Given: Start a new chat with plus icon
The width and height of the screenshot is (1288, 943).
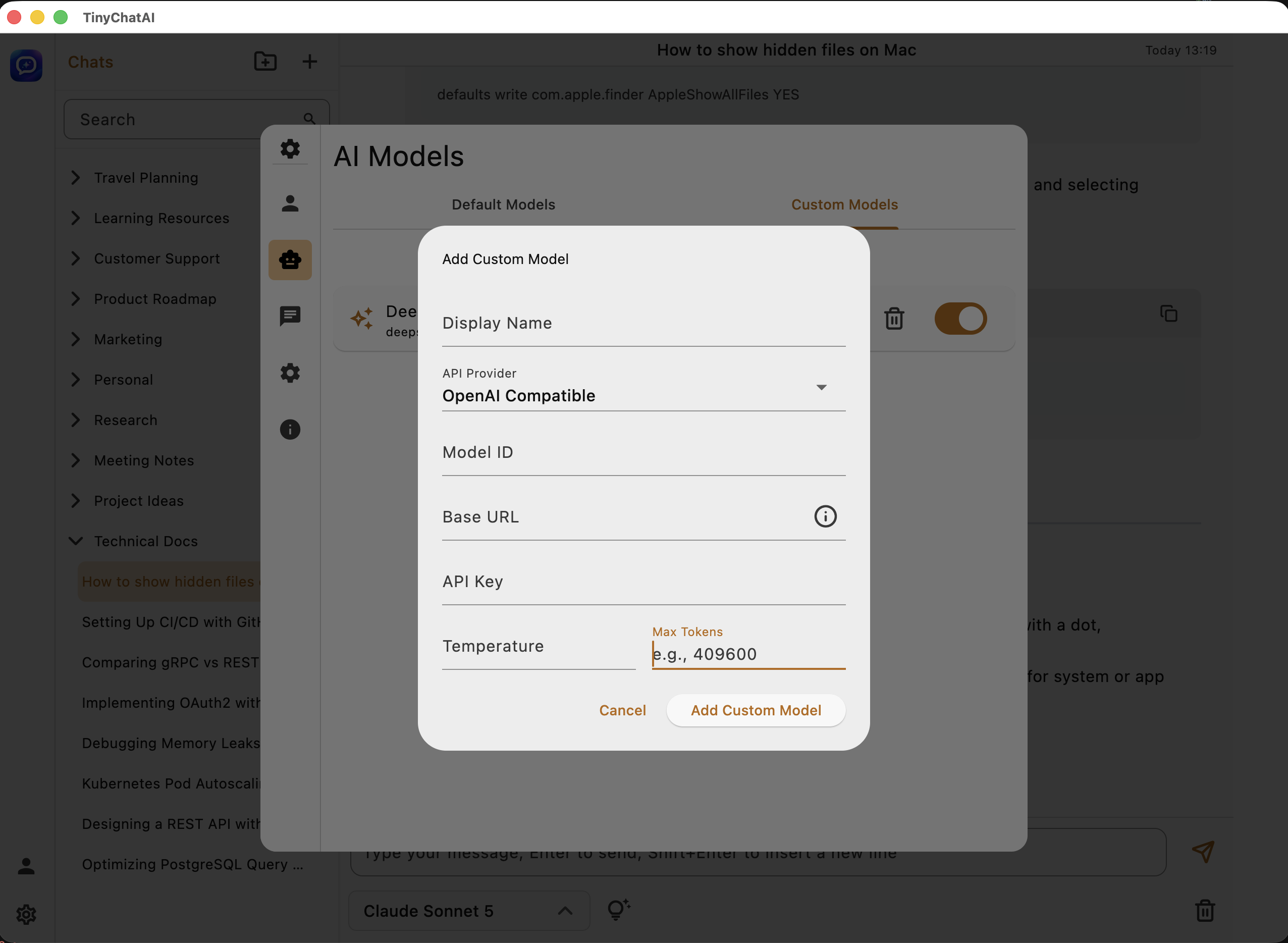Looking at the screenshot, I should (309, 61).
